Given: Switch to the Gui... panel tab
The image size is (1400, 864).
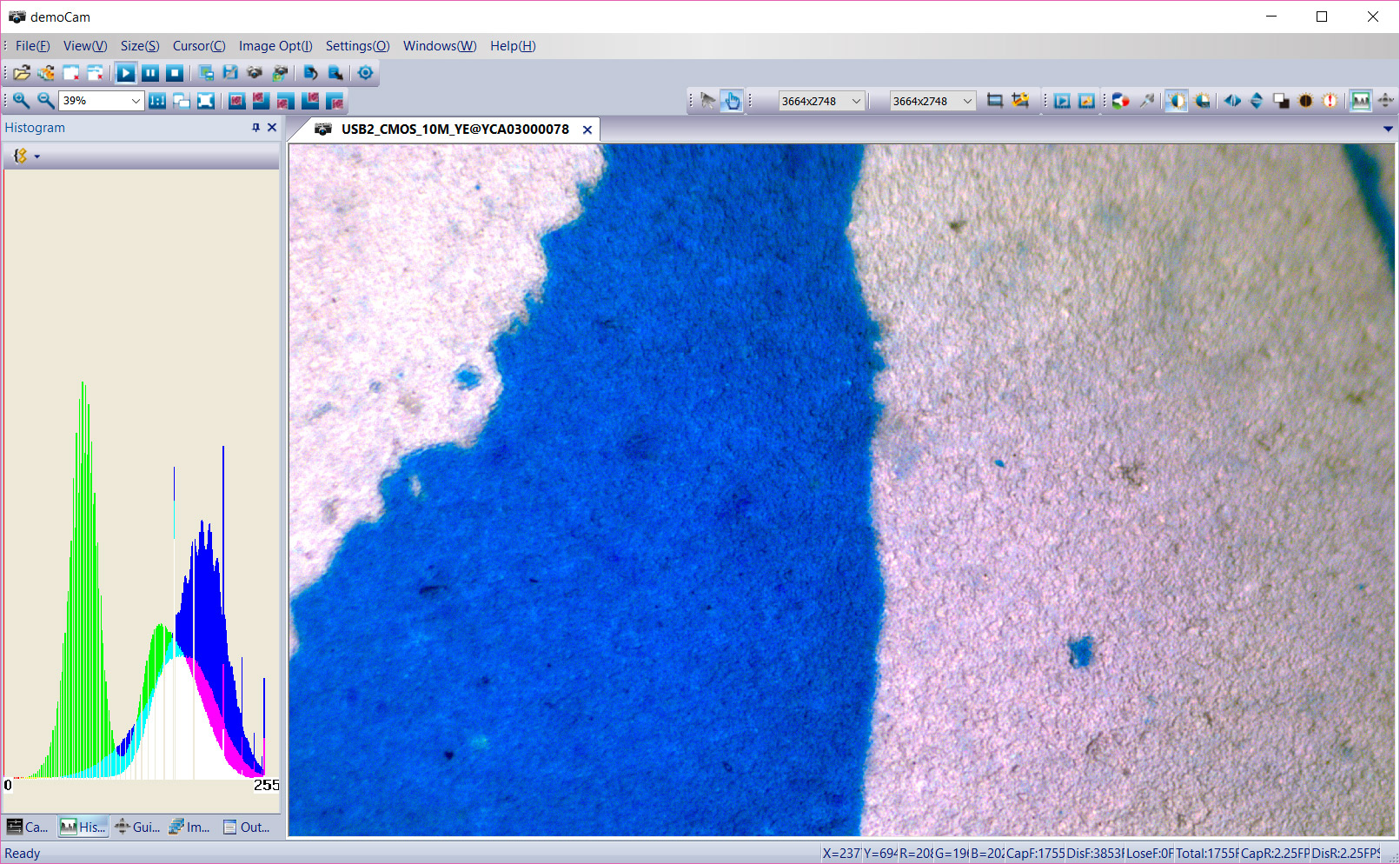Looking at the screenshot, I should pos(137,827).
